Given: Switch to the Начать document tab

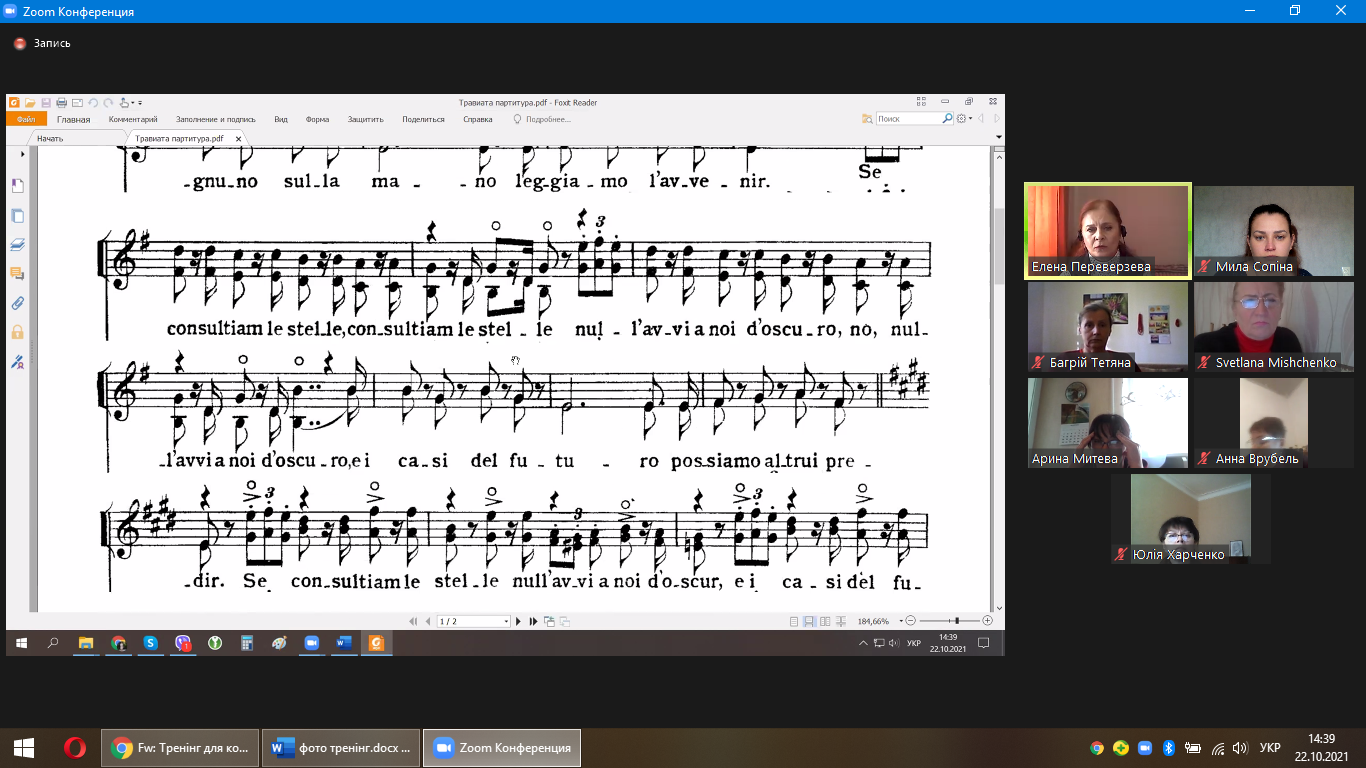Looking at the screenshot, I should coord(50,138).
